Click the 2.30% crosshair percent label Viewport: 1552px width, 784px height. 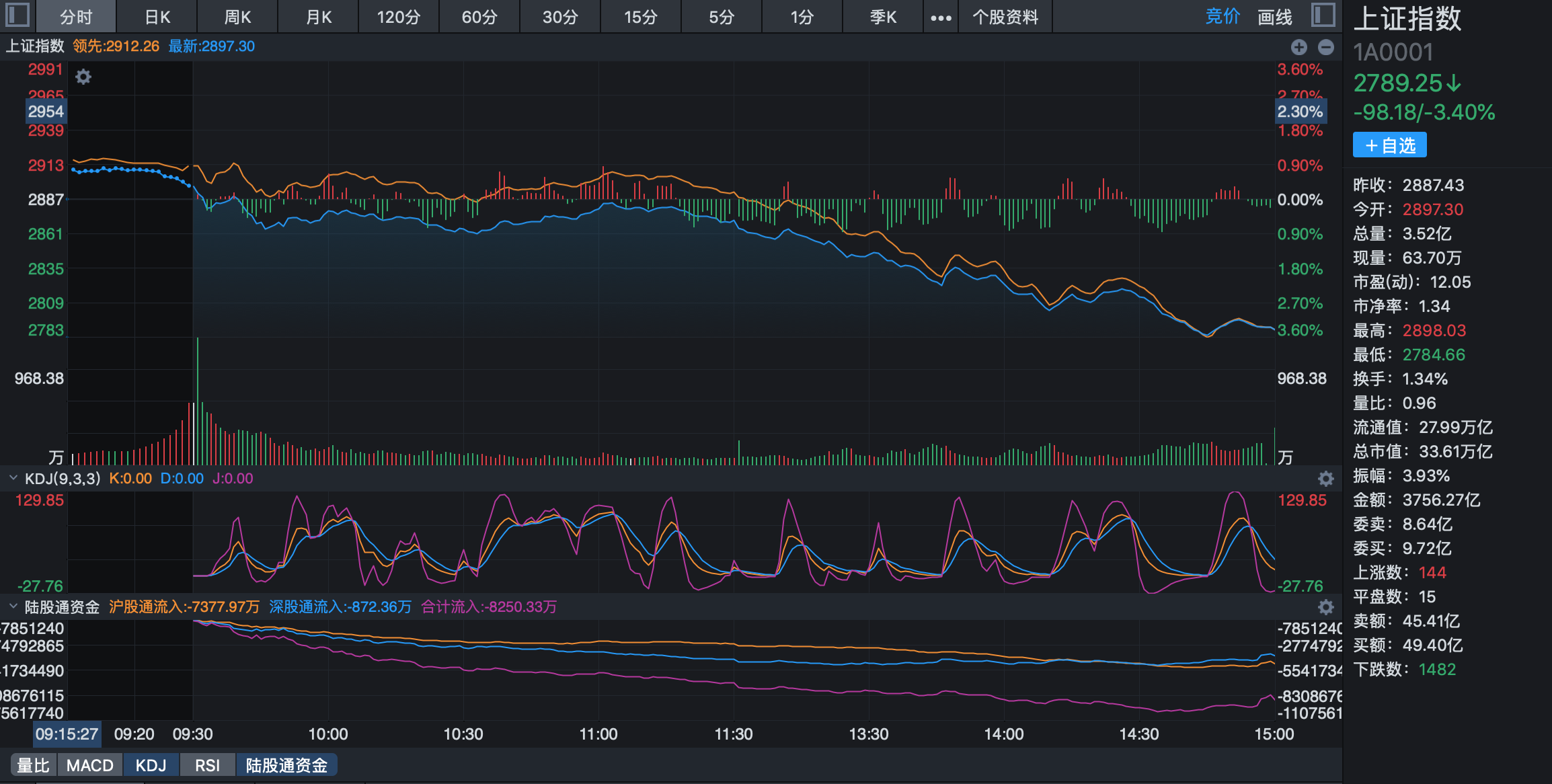point(1301,112)
